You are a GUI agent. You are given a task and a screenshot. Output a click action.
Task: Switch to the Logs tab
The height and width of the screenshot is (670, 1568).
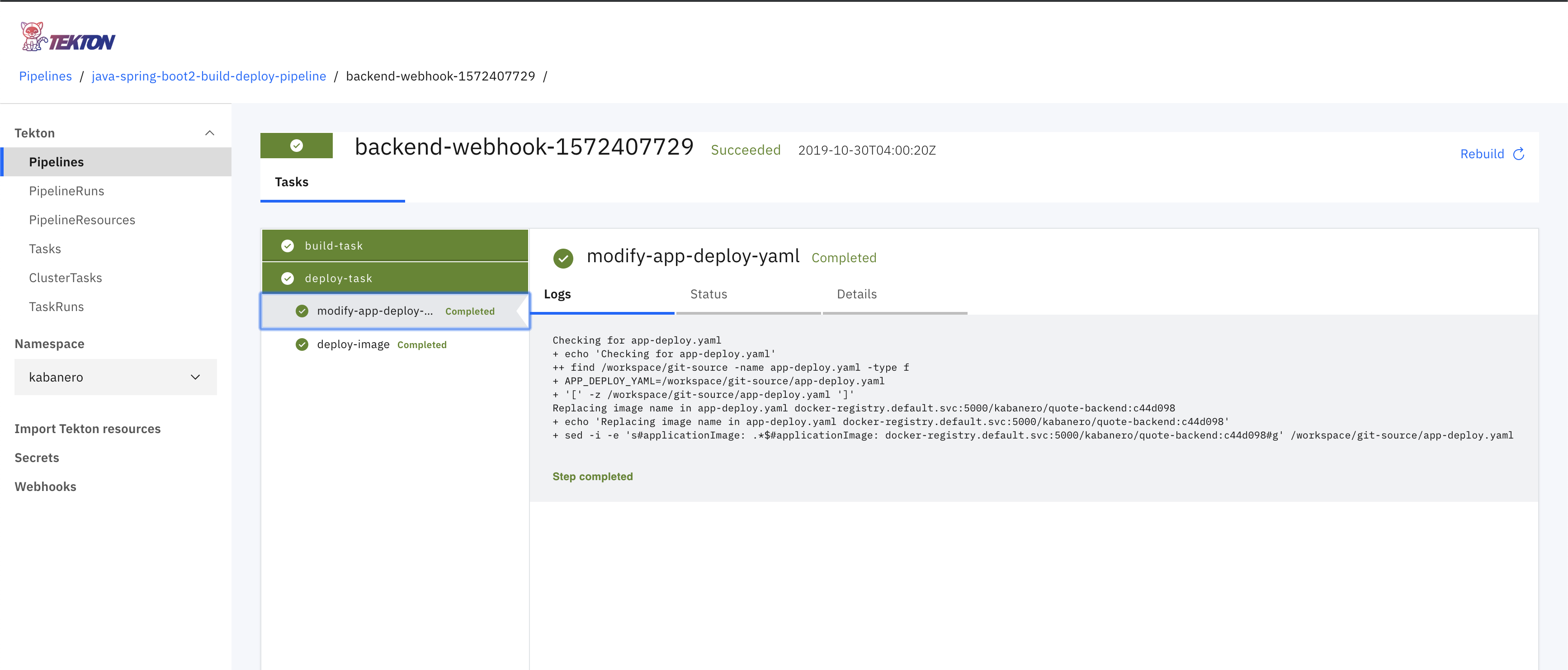point(603,294)
